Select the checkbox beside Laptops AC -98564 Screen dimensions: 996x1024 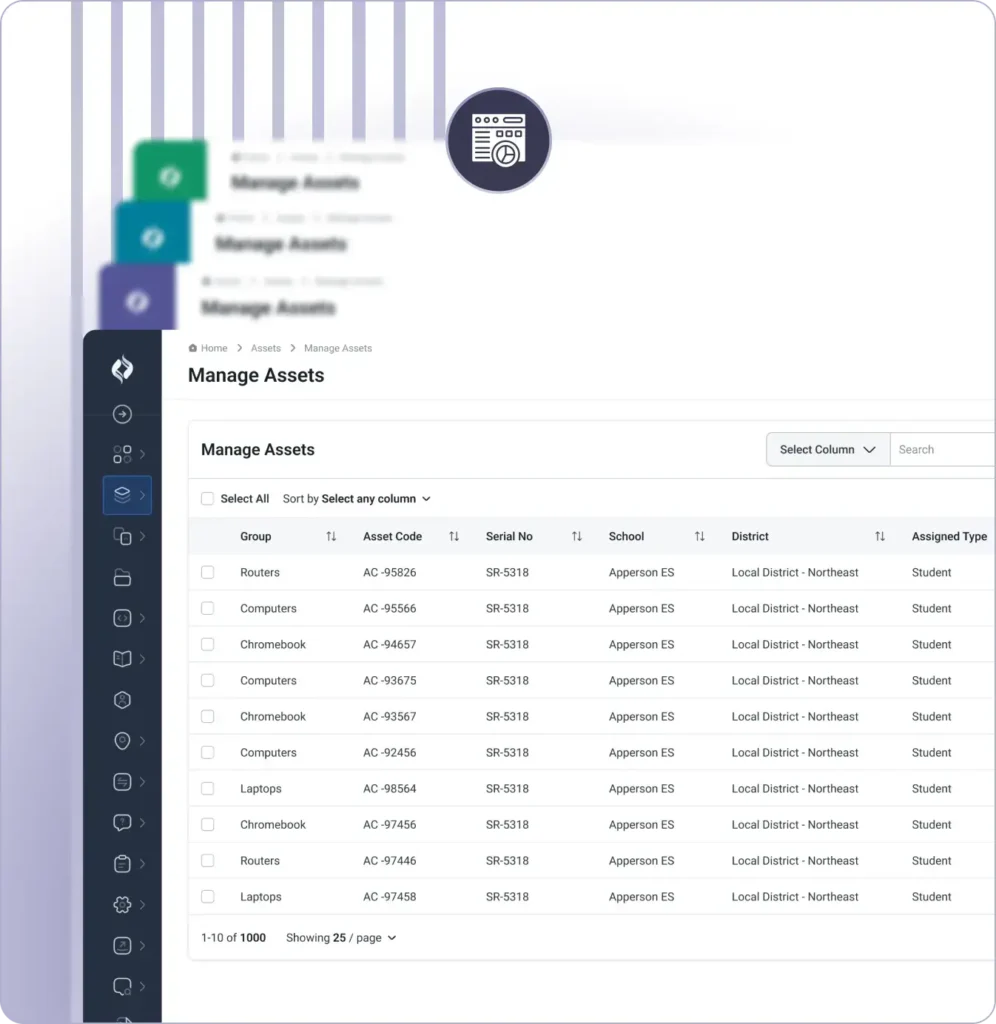(207, 788)
